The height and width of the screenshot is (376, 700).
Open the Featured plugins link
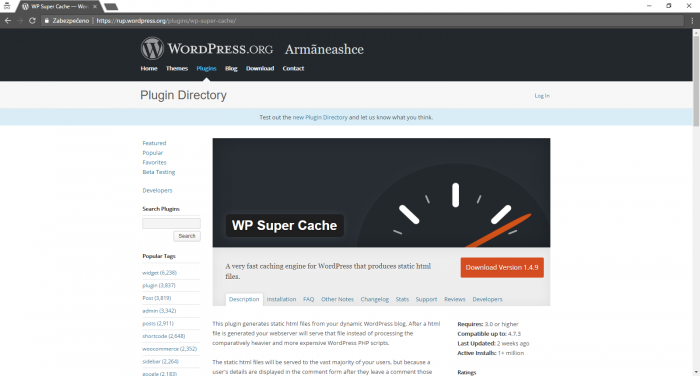[154, 143]
